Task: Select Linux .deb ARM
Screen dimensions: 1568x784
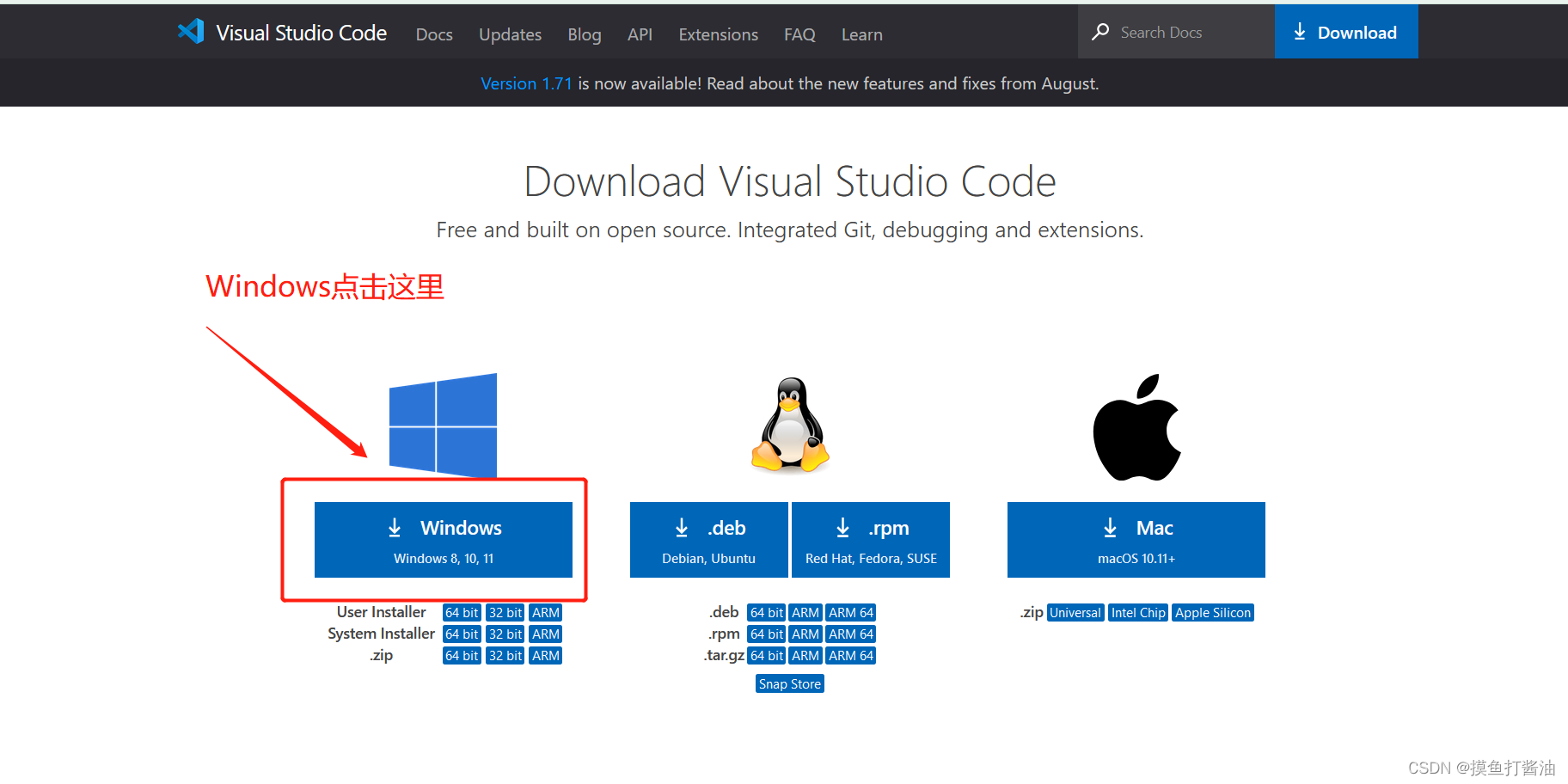Action: click(x=805, y=612)
